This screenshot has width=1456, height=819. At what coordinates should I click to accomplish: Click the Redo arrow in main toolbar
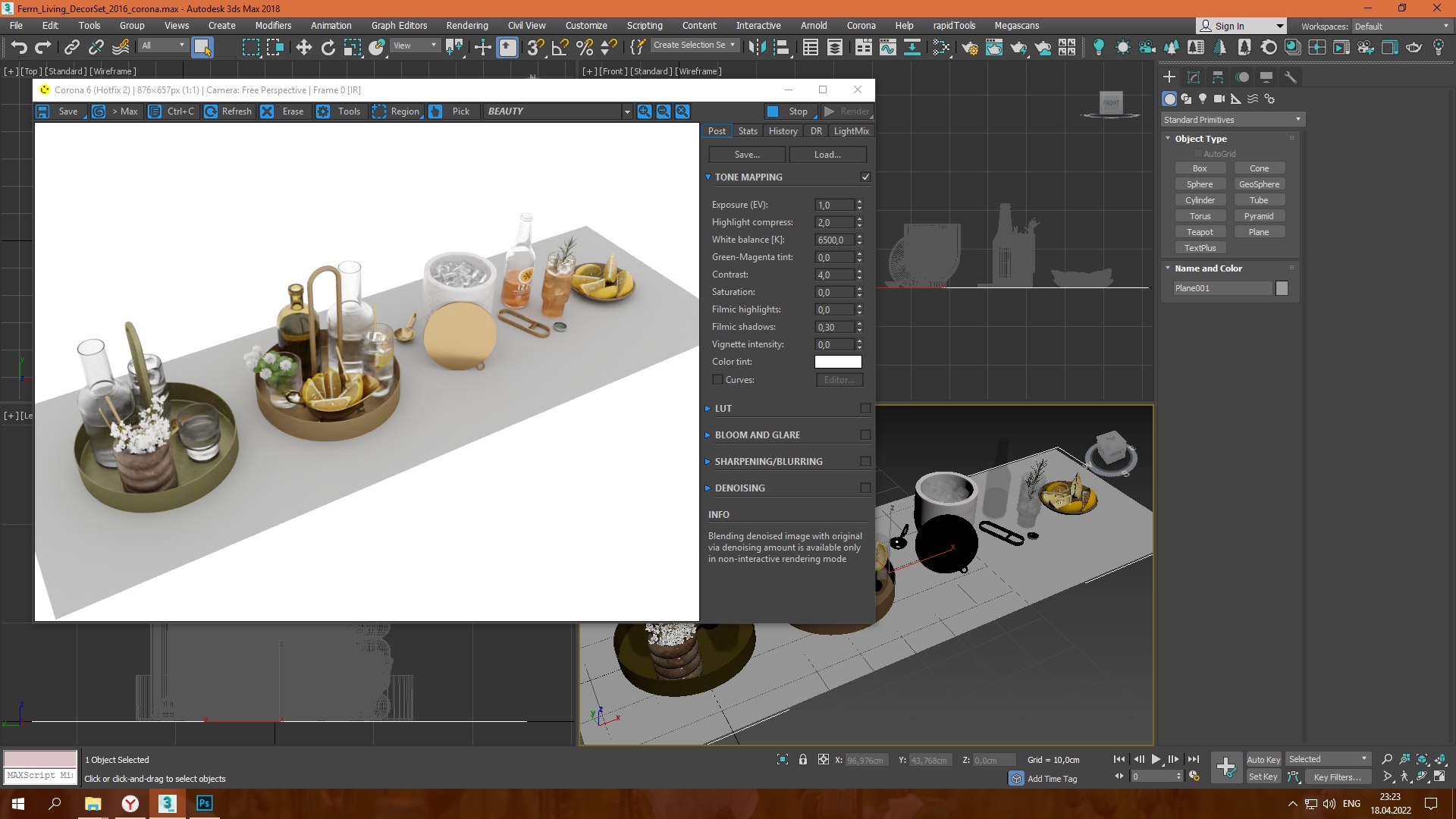[x=43, y=47]
